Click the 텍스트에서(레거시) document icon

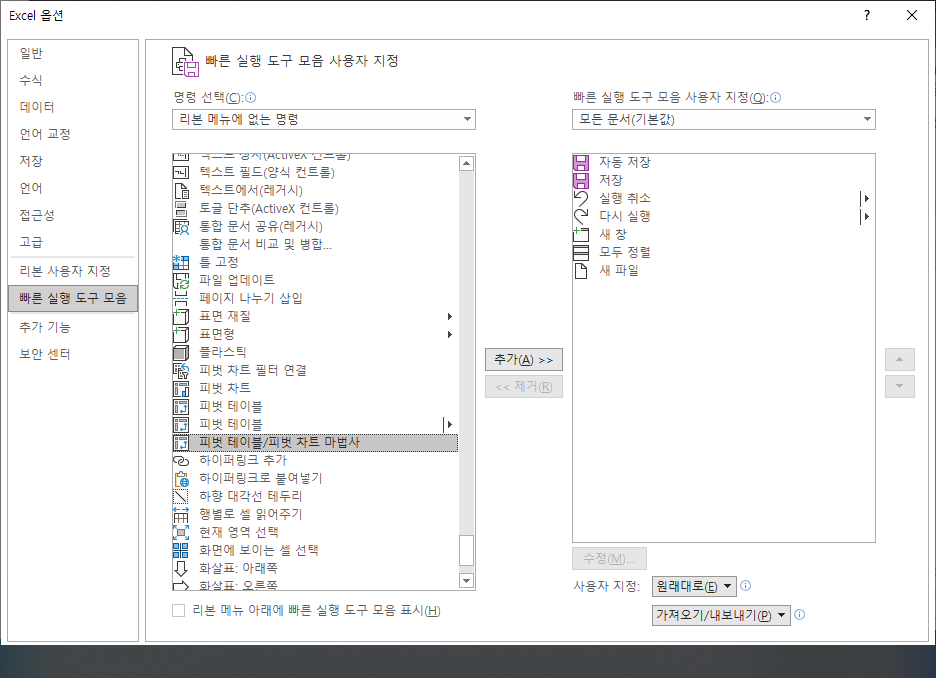pyautogui.click(x=181, y=190)
